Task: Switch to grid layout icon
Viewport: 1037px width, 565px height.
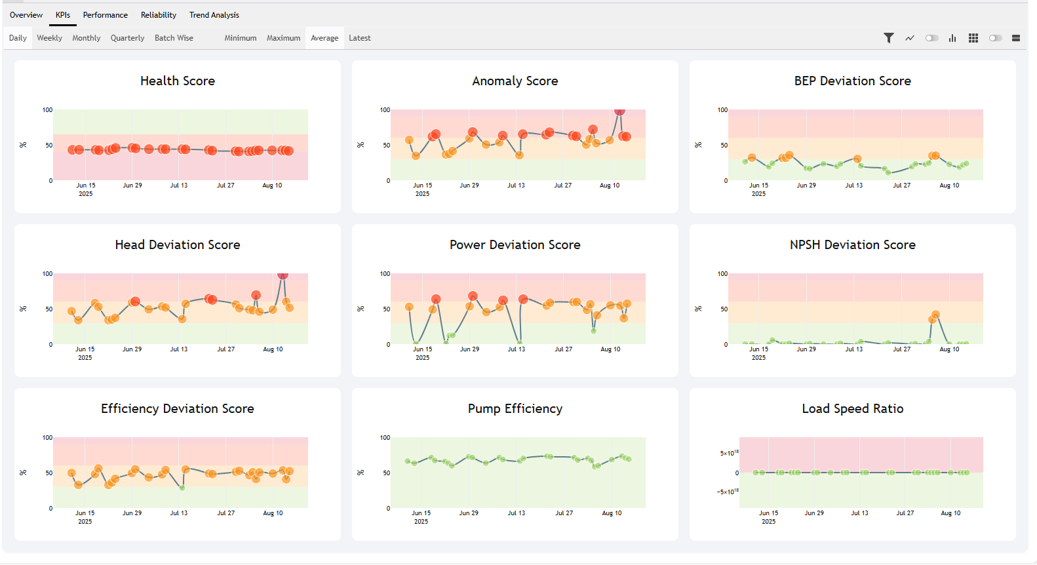Action: tap(973, 38)
